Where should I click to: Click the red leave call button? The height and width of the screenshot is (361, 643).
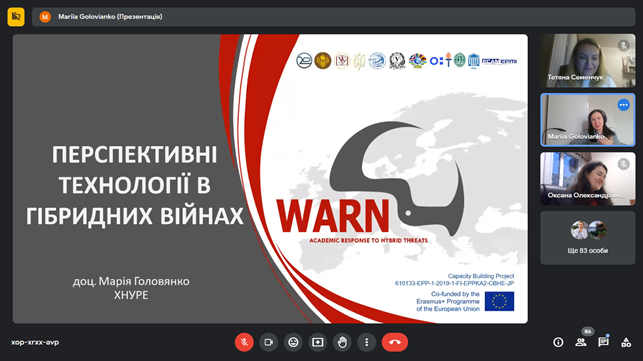(395, 342)
